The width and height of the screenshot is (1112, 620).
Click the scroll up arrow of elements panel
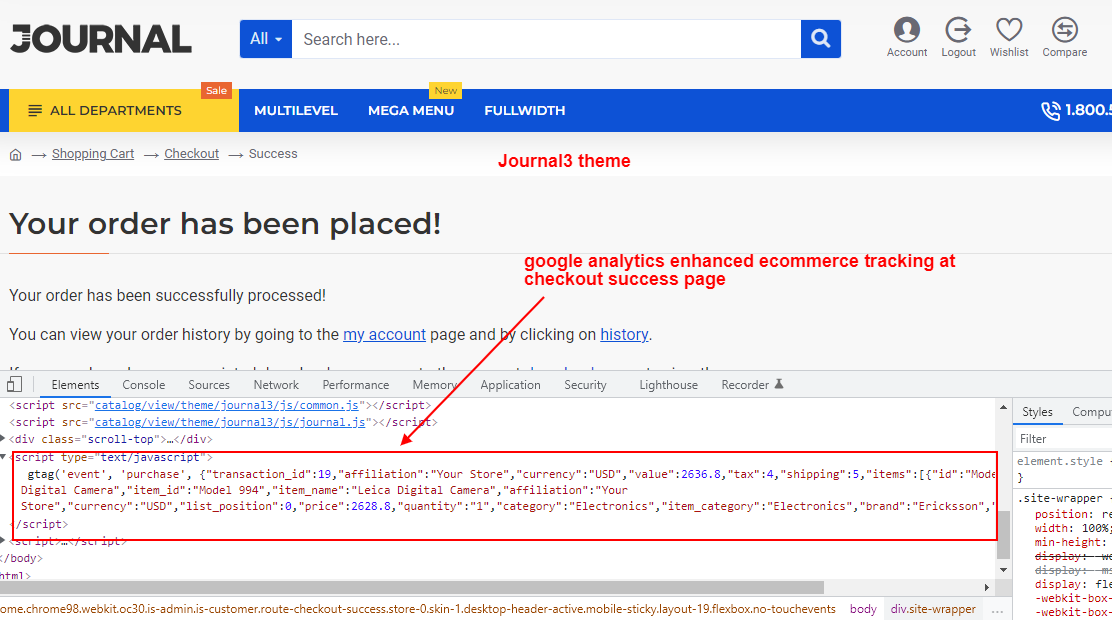point(1003,407)
